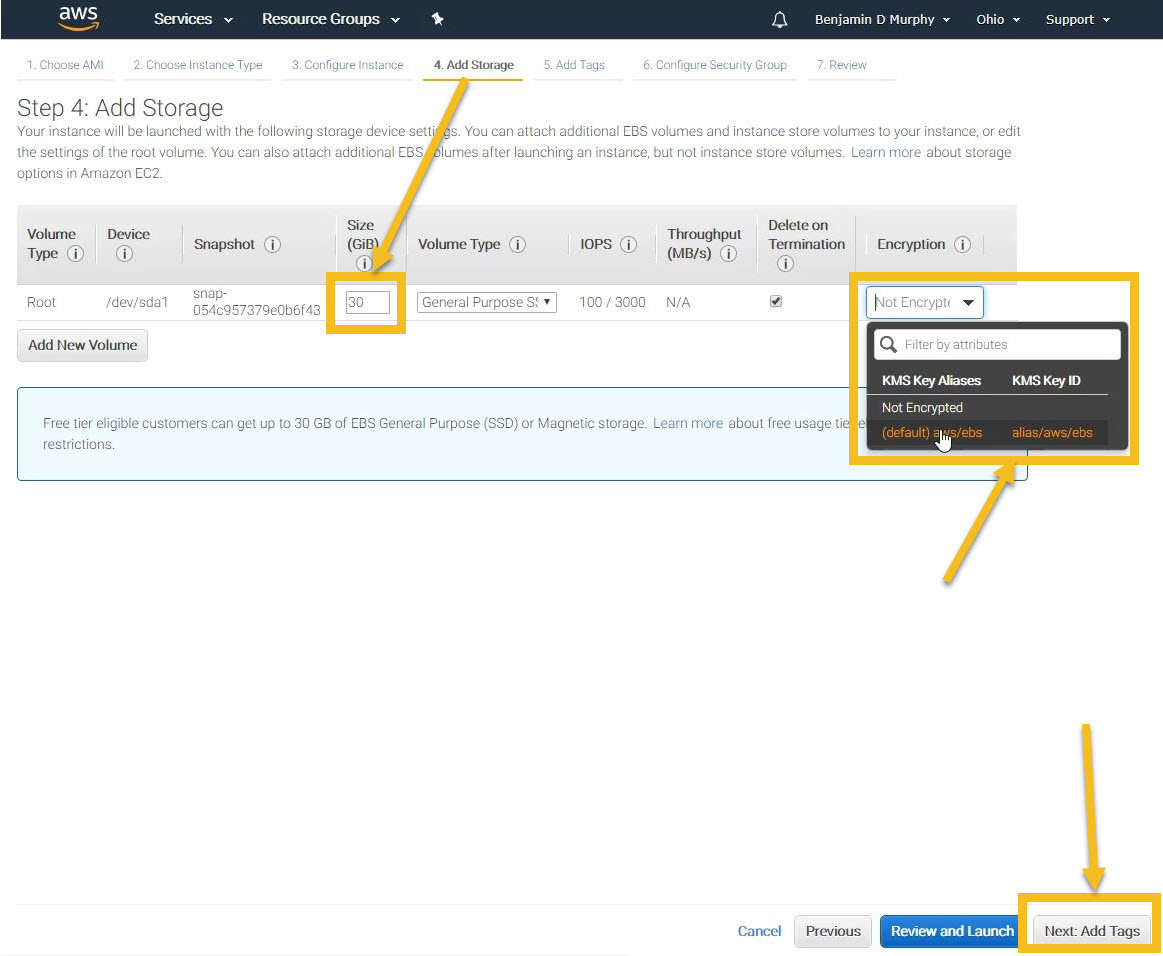The width and height of the screenshot is (1163, 956).
Task: Click the AWS logo home icon
Action: (x=78, y=19)
